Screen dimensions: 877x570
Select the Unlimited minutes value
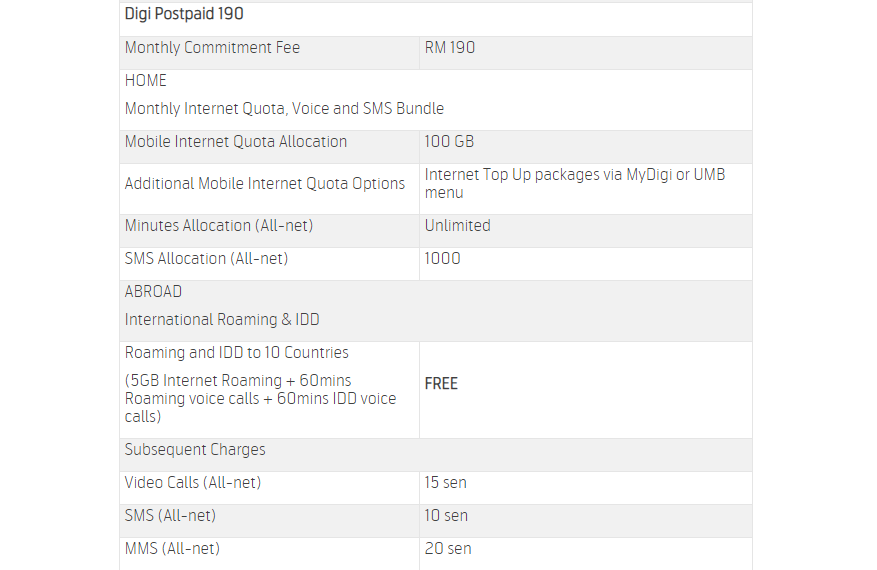(457, 226)
